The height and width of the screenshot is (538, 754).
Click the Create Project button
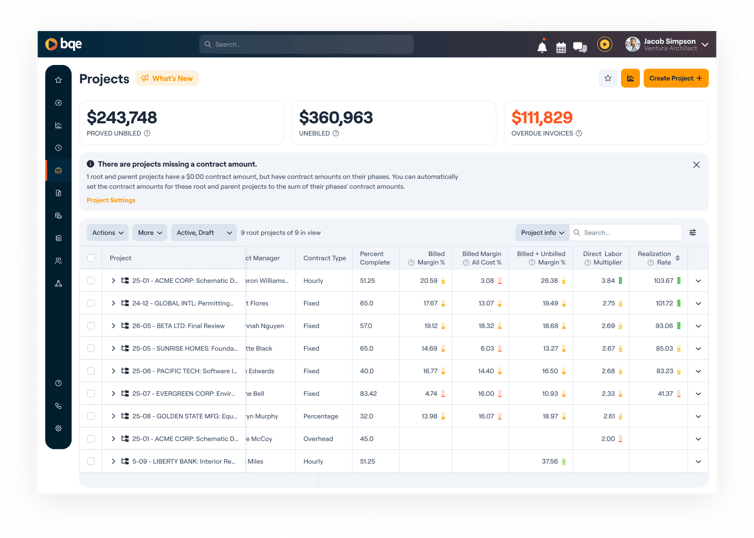pos(676,78)
